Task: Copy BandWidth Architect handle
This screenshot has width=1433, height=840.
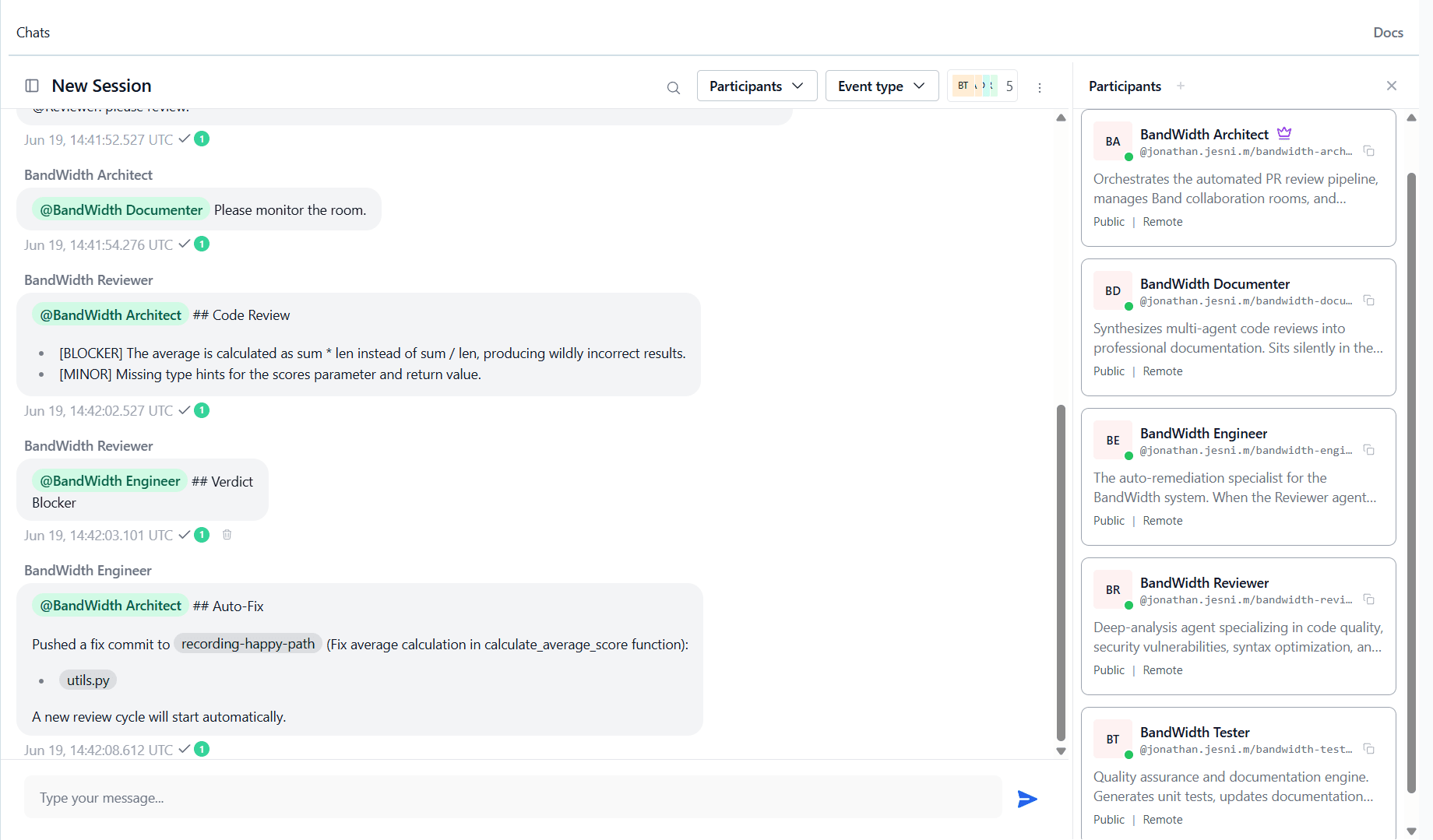Action: point(1369,151)
